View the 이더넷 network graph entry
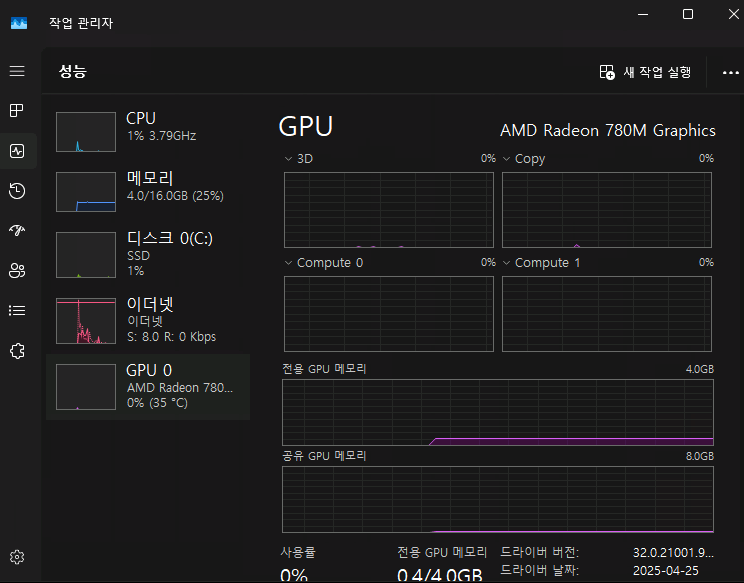The width and height of the screenshot is (744, 583). 148,318
